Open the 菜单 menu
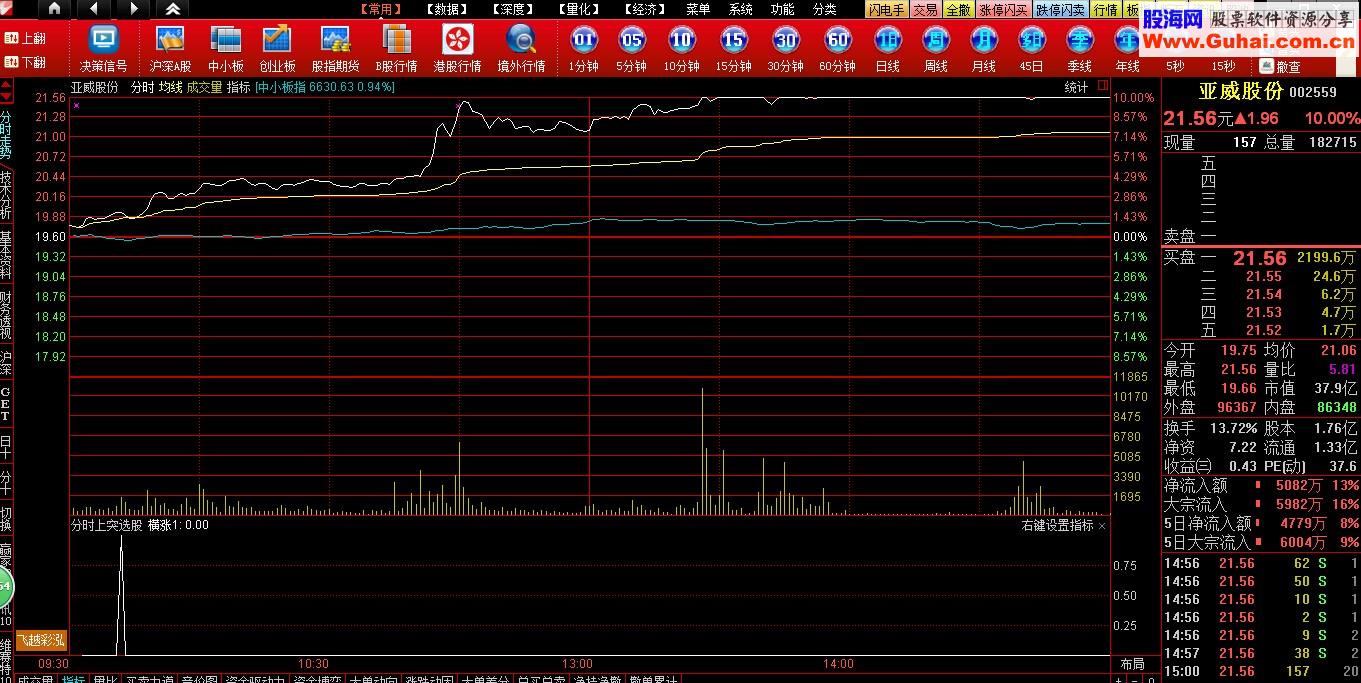The width and height of the screenshot is (1361, 683). (698, 9)
